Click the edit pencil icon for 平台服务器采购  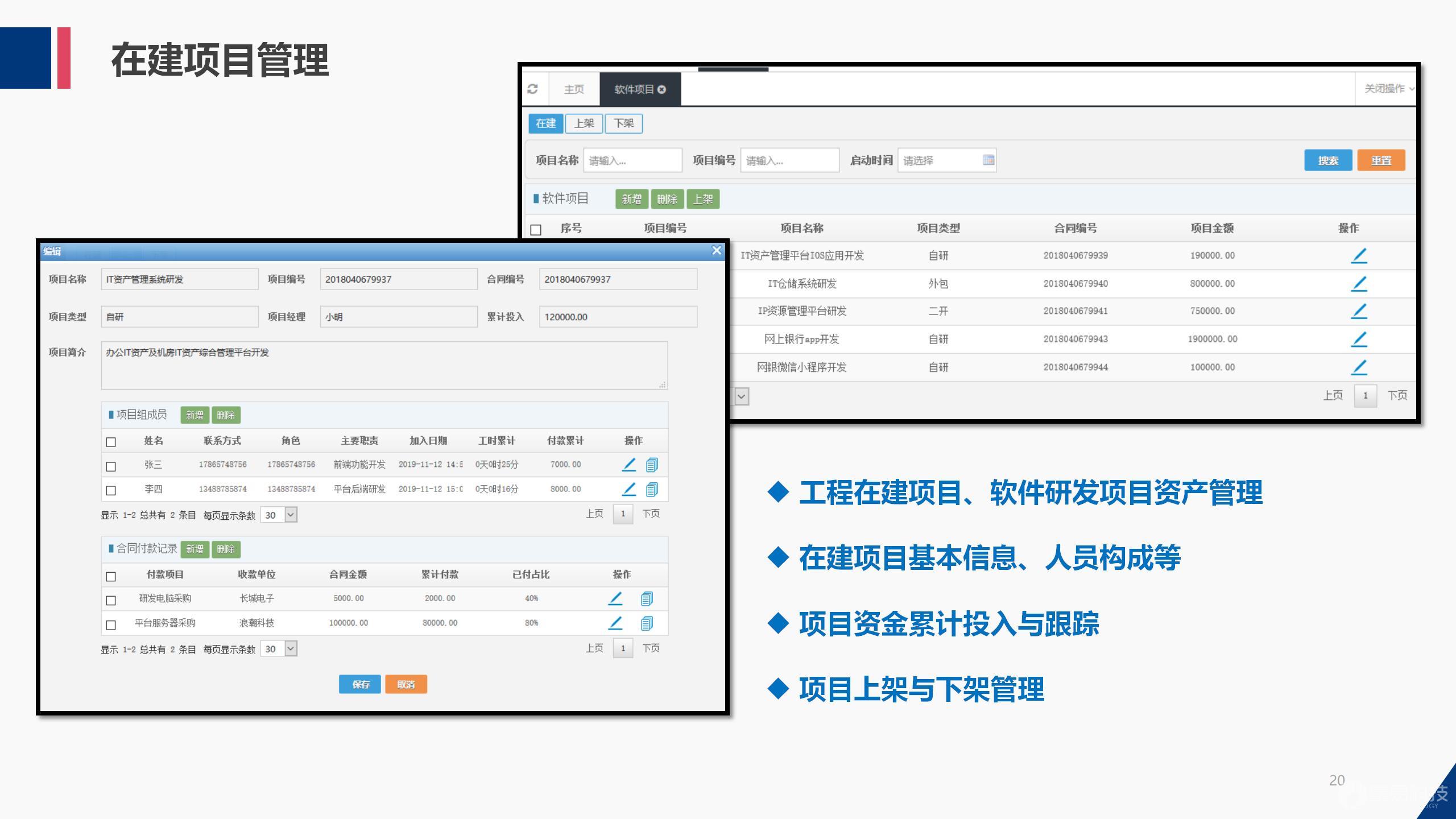pyautogui.click(x=615, y=623)
